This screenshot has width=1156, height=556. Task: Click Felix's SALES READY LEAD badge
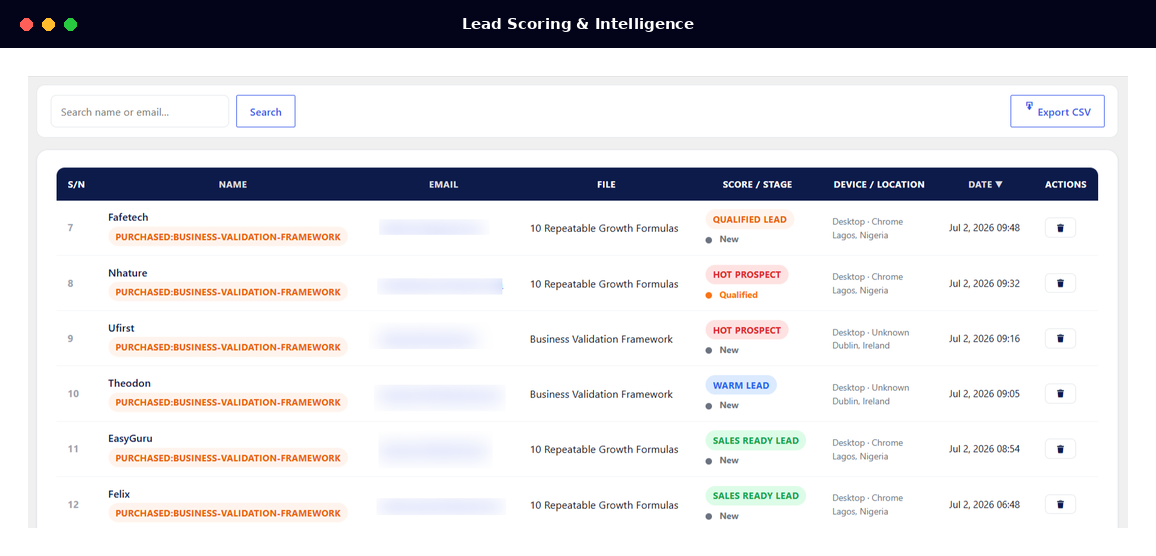[x=755, y=496]
